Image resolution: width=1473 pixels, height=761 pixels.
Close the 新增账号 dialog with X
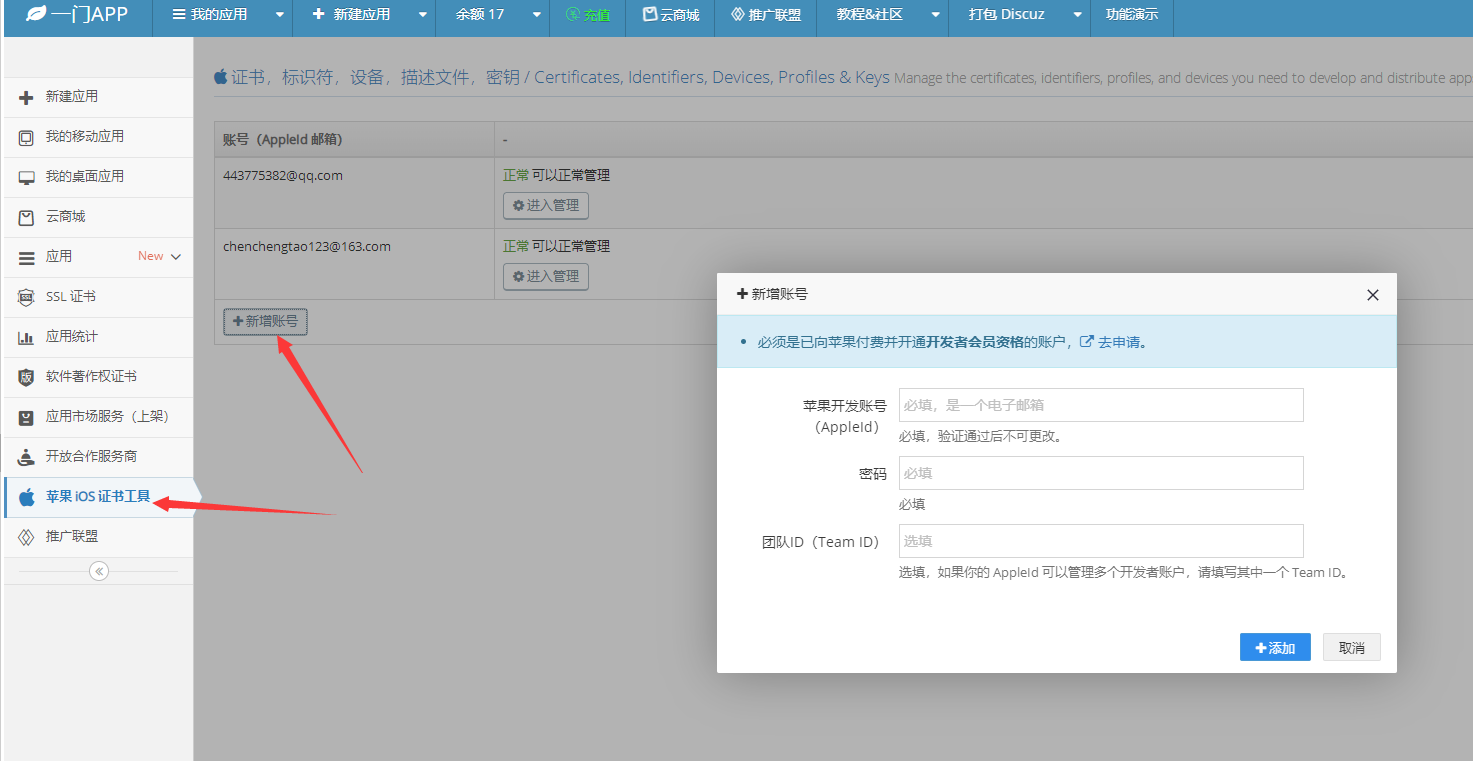tap(1372, 295)
